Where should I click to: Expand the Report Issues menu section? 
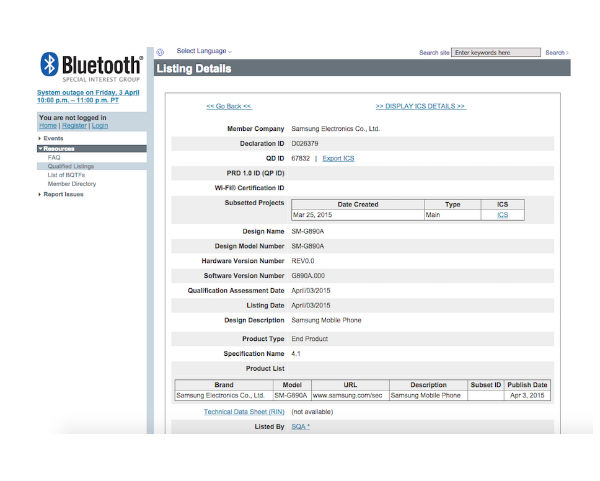click(63, 194)
